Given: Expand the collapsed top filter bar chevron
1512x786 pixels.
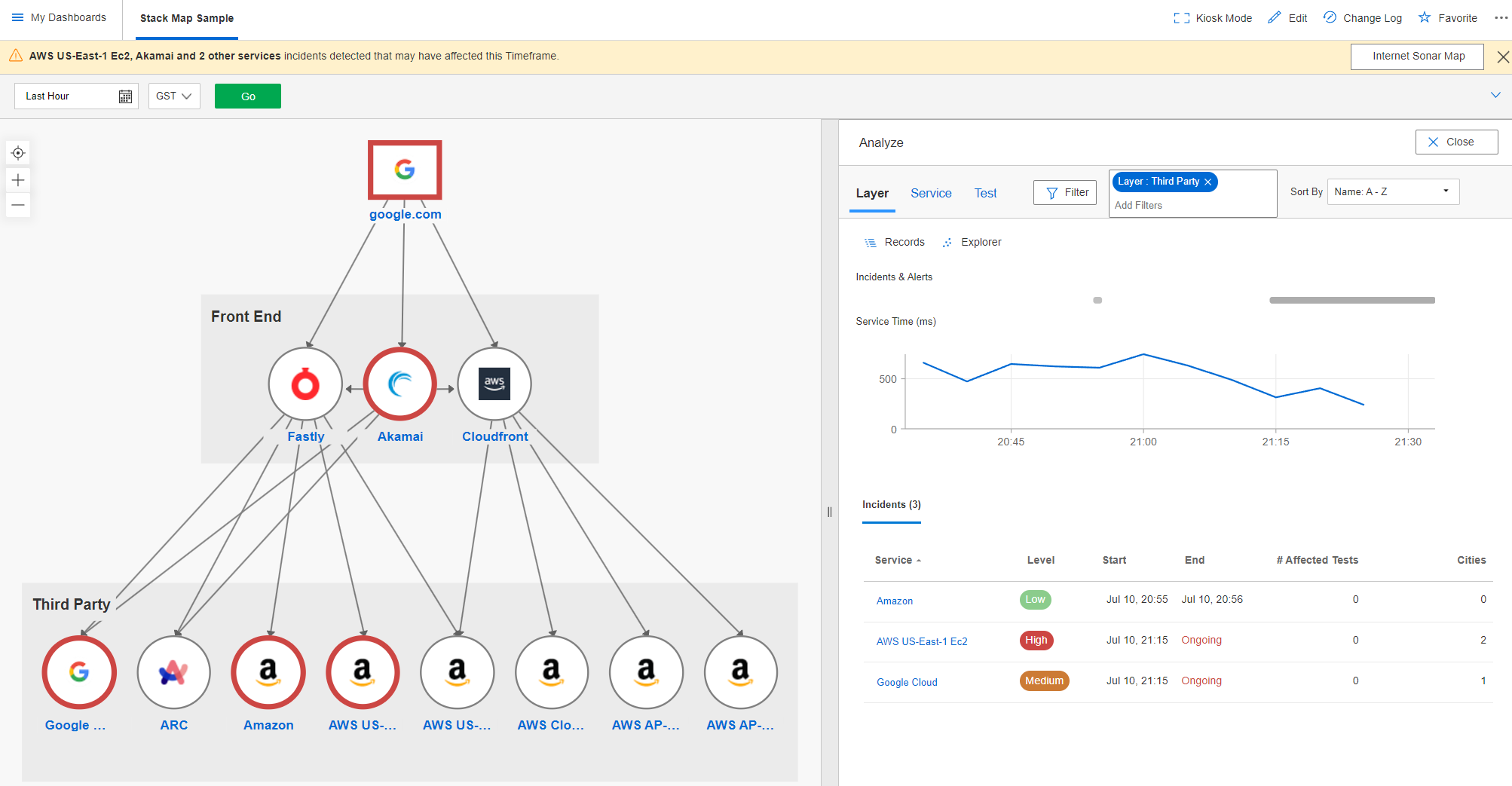Looking at the screenshot, I should pyautogui.click(x=1495, y=95).
